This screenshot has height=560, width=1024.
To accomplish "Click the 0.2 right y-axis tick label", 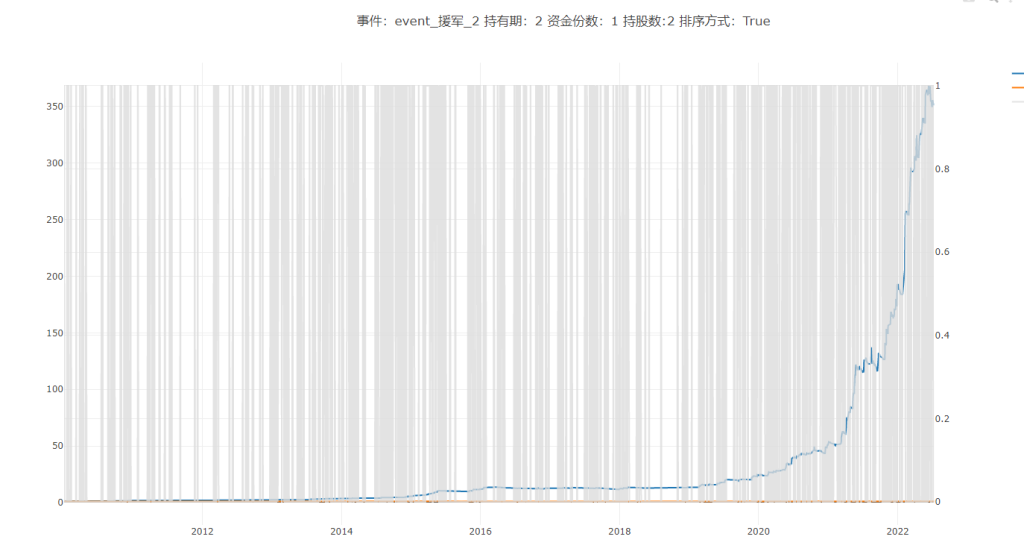I will tap(943, 418).
